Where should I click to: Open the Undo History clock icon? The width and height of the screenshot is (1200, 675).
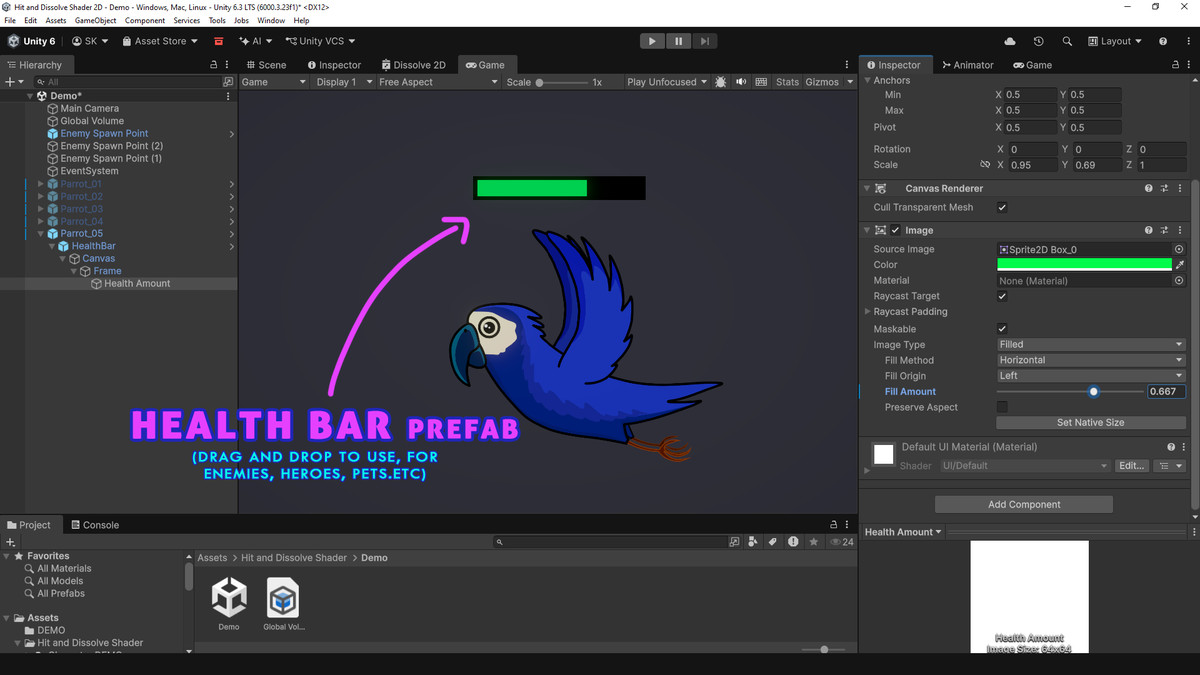coord(1039,41)
